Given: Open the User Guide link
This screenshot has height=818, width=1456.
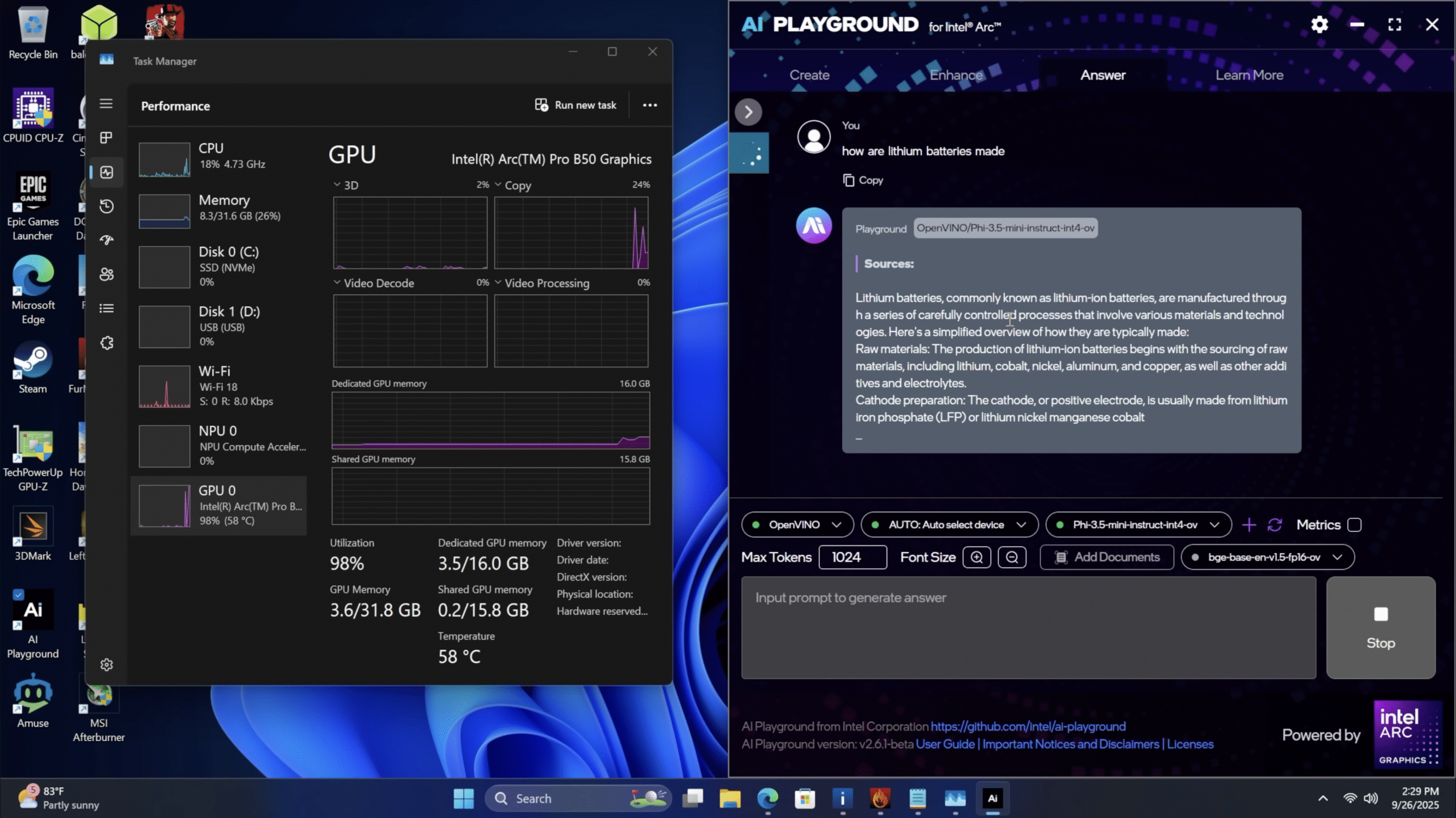Looking at the screenshot, I should tap(945, 744).
